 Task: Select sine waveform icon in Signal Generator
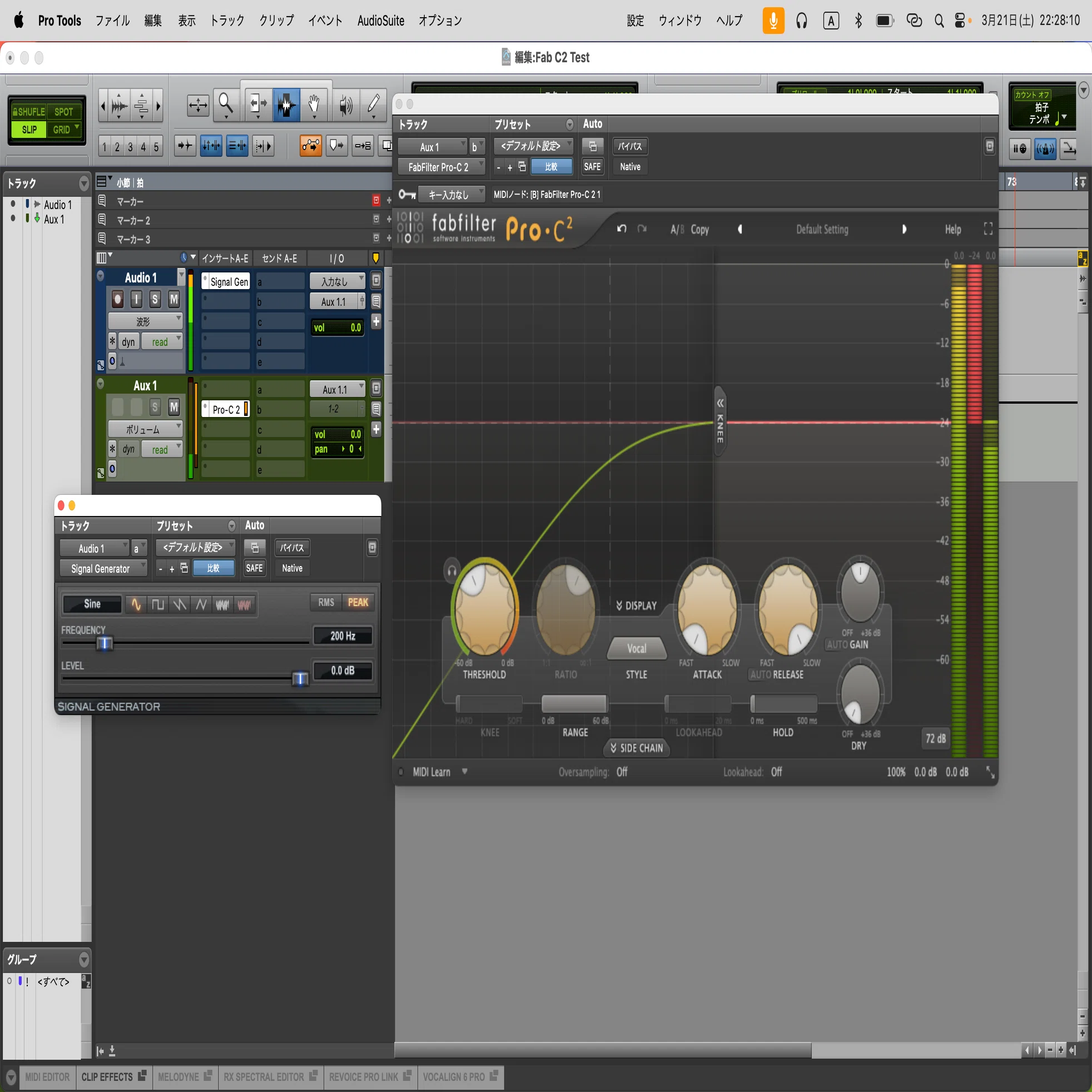[x=136, y=604]
